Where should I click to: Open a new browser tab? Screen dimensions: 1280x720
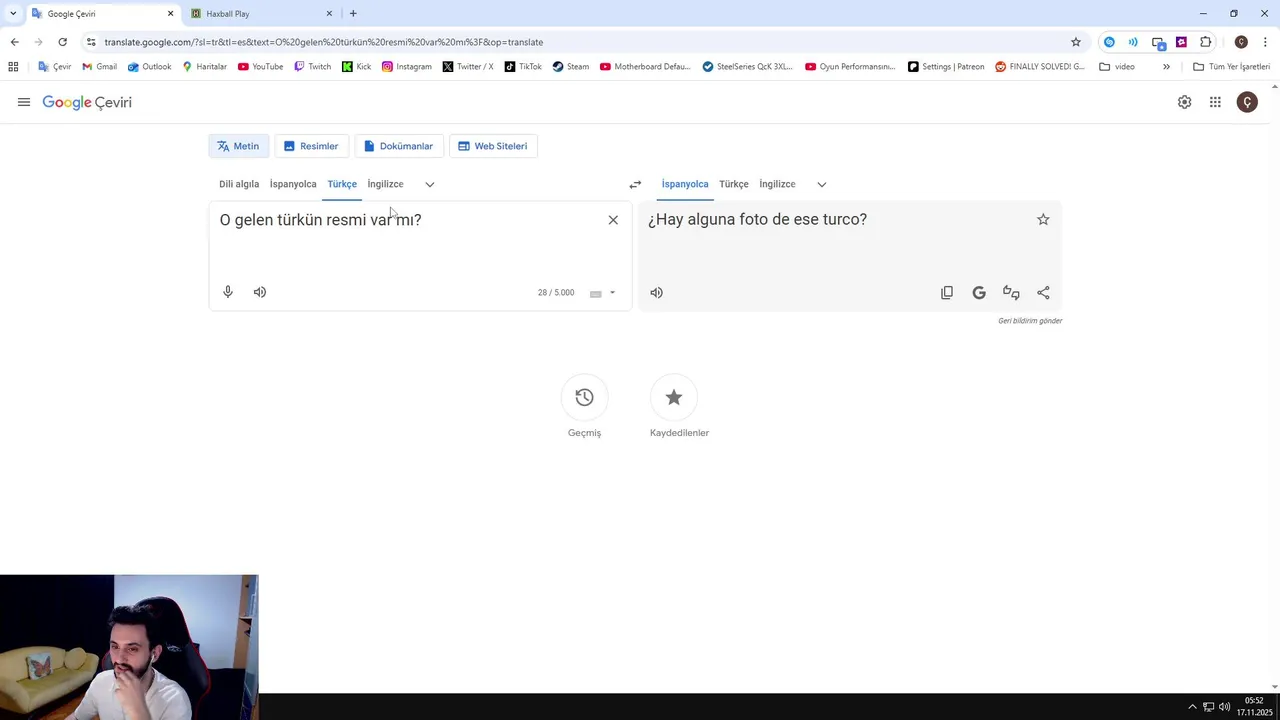[353, 14]
